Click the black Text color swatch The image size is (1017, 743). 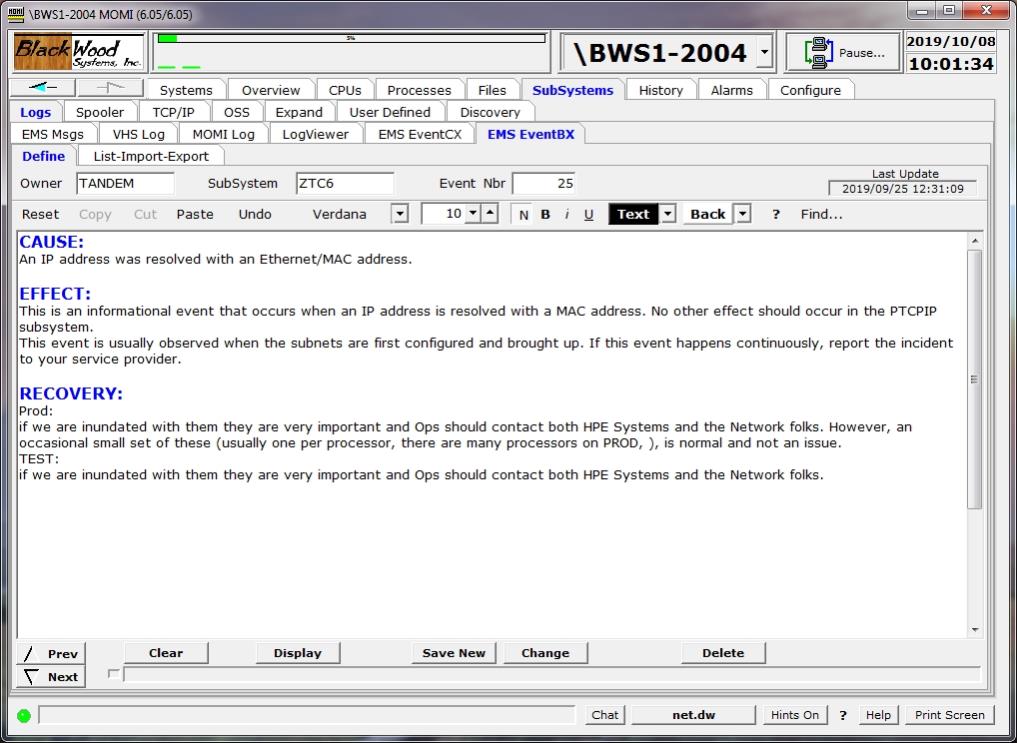pos(633,214)
